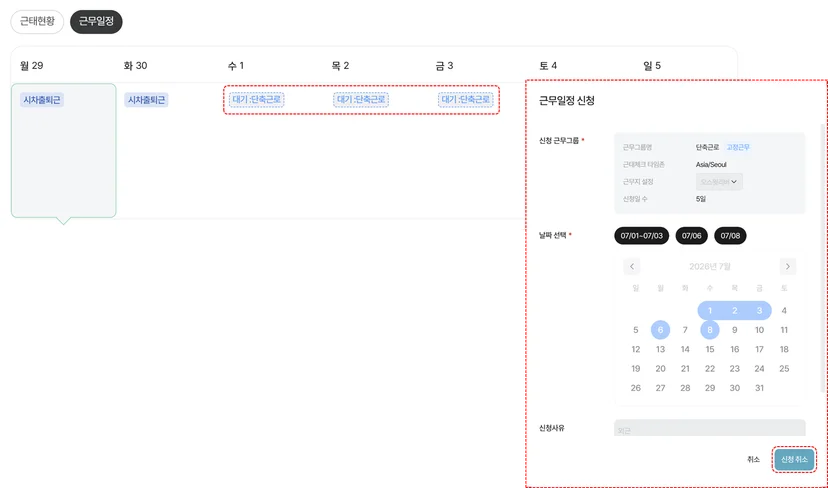
Task: Pick July 4 in the calendar
Action: point(784,311)
